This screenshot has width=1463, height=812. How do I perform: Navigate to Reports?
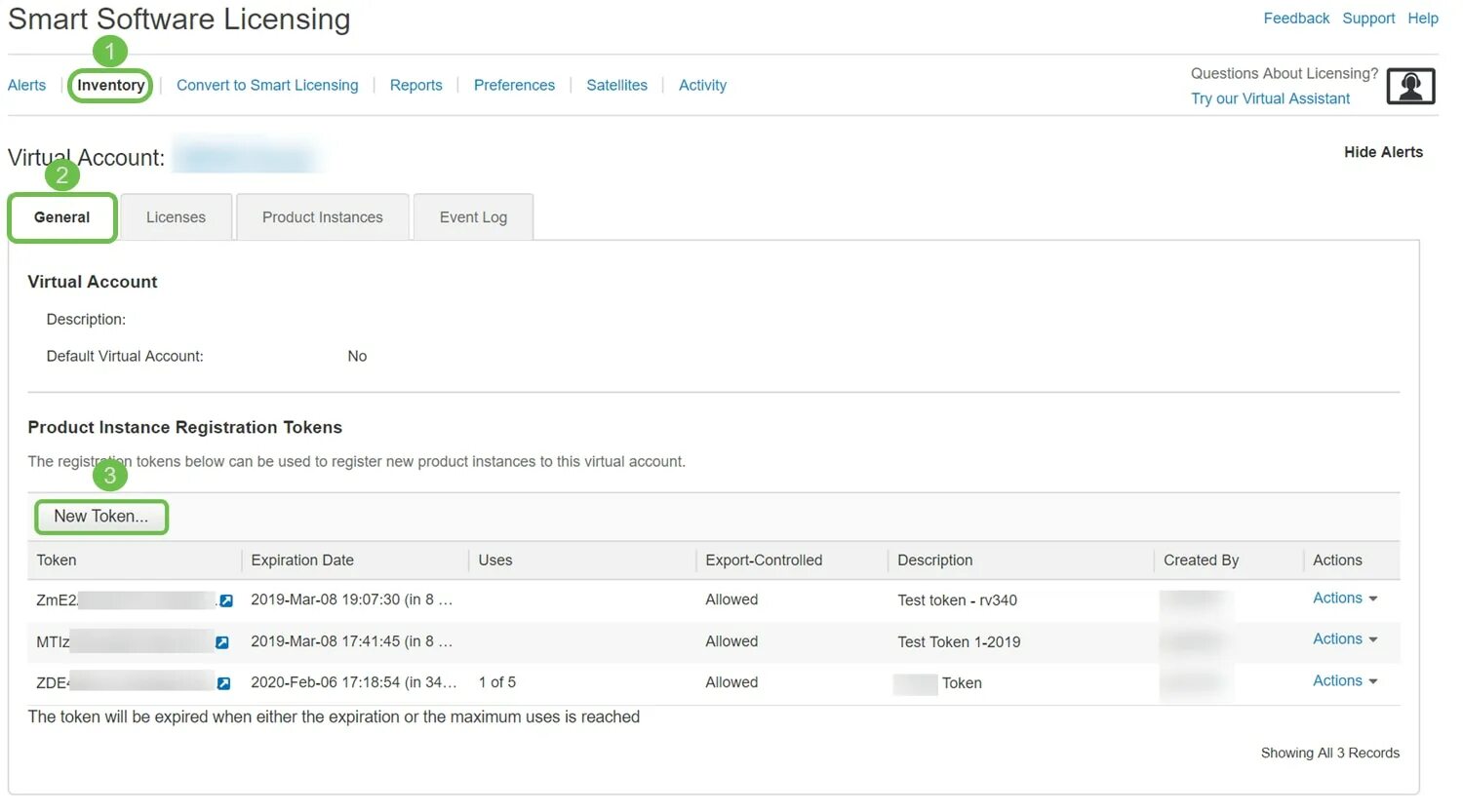pyautogui.click(x=415, y=86)
